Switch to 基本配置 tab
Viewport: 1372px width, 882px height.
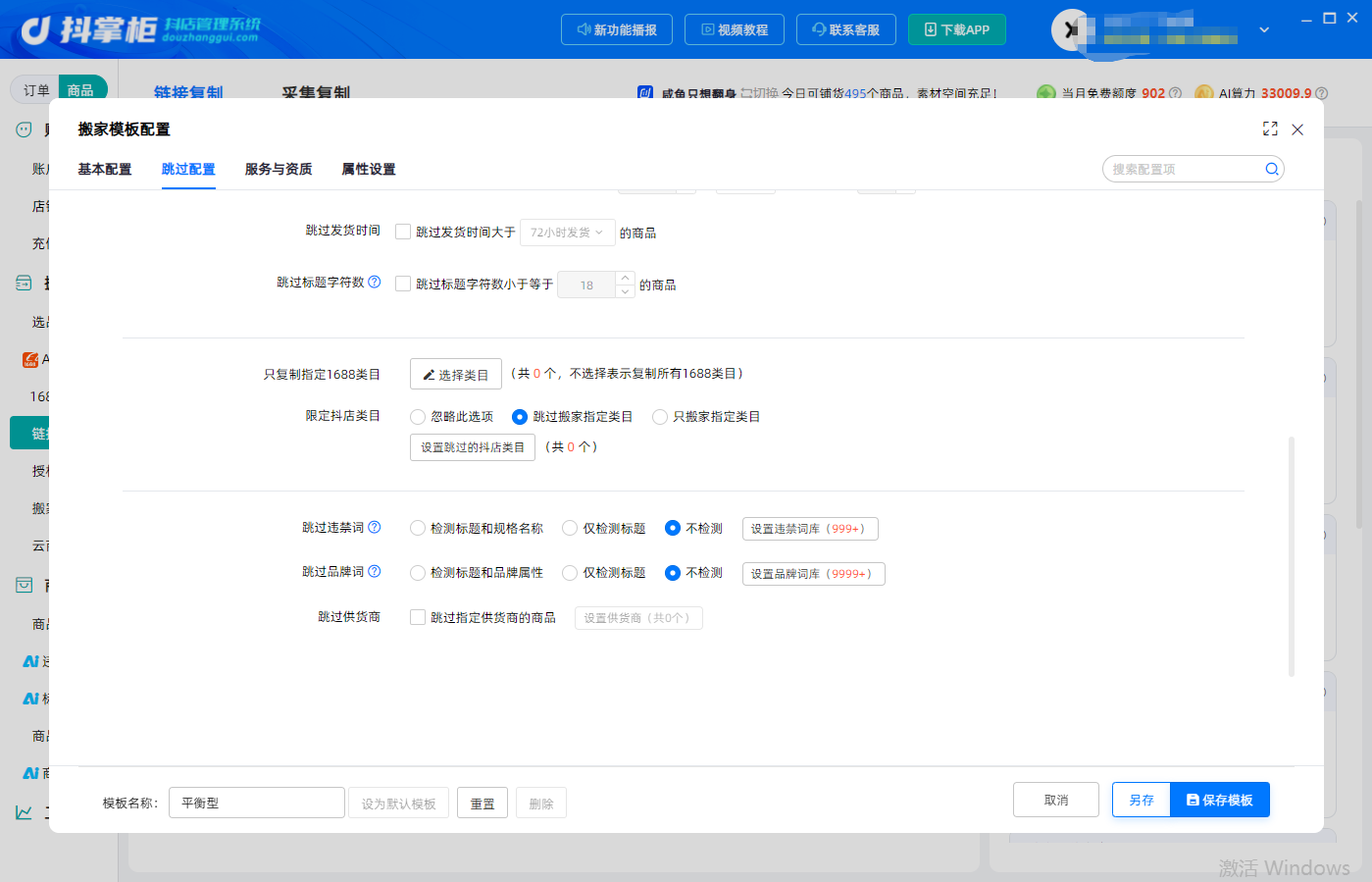105,169
